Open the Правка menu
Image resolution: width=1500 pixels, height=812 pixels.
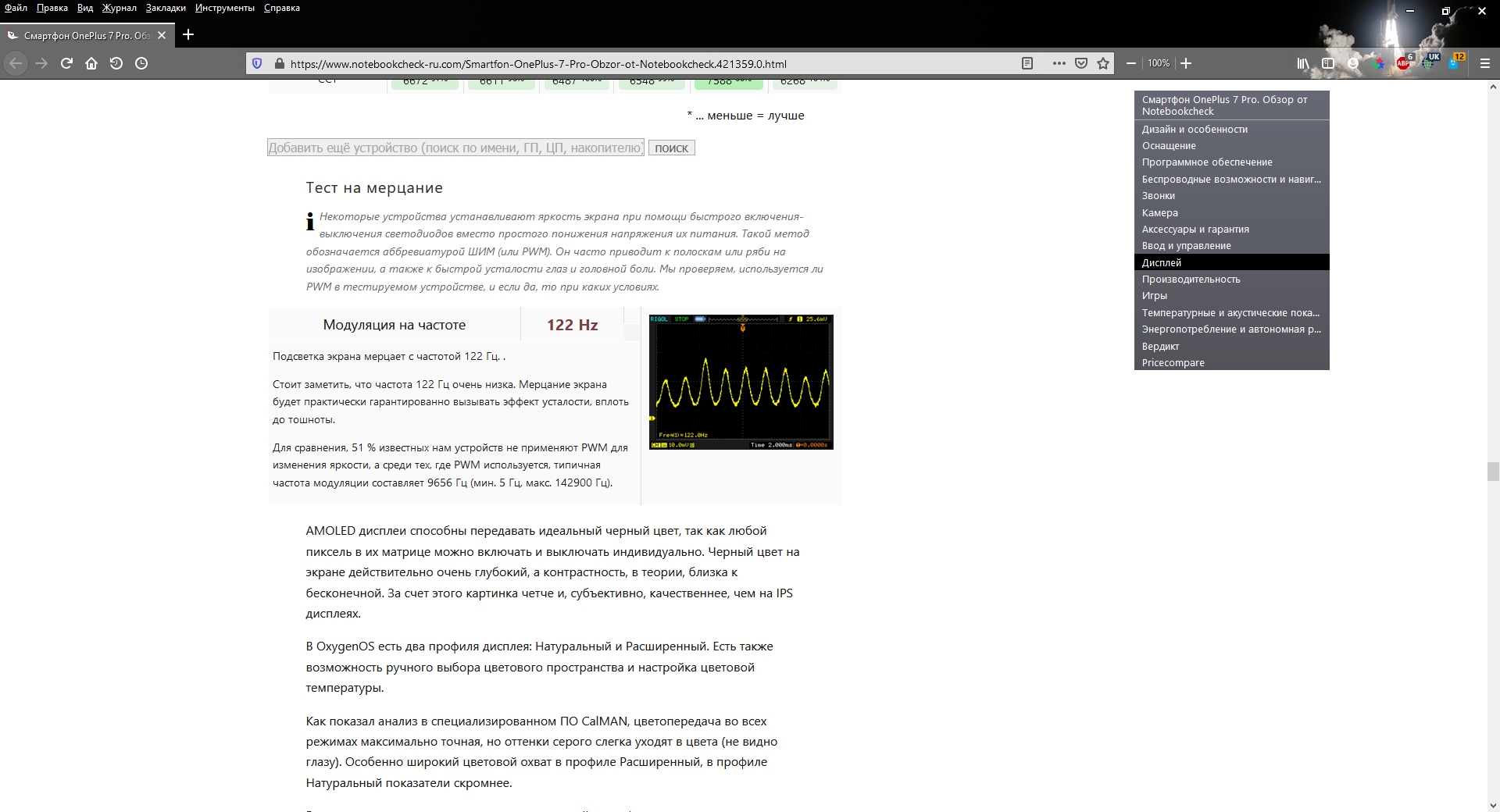pos(52,8)
